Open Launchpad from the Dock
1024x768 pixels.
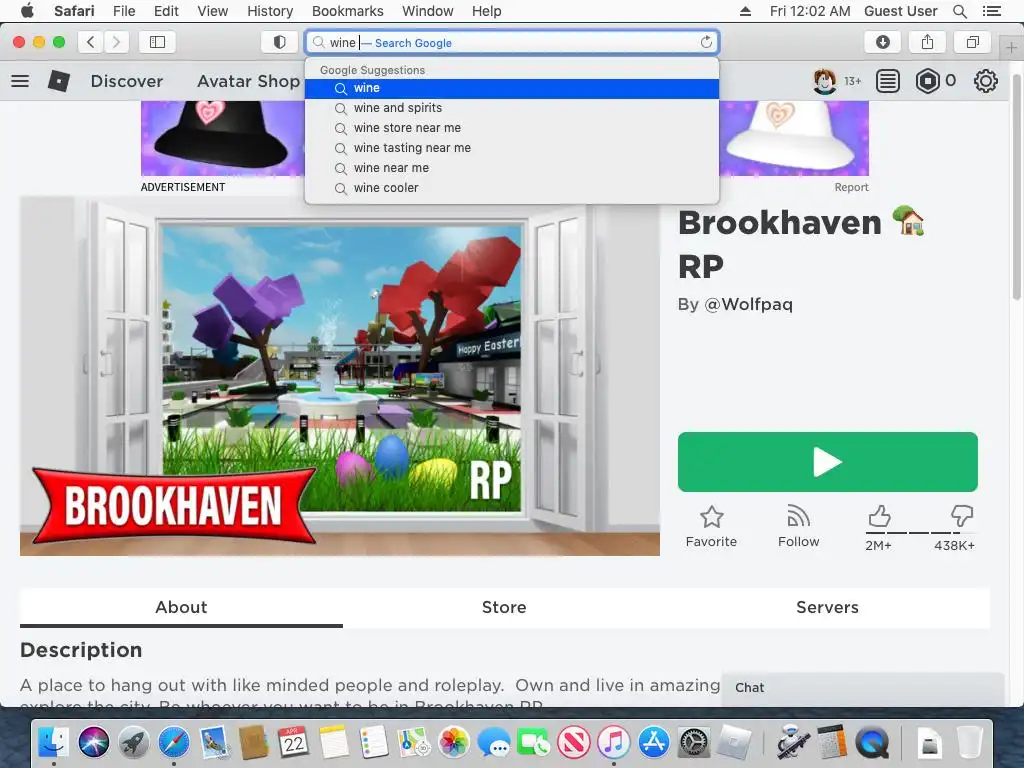click(x=134, y=742)
